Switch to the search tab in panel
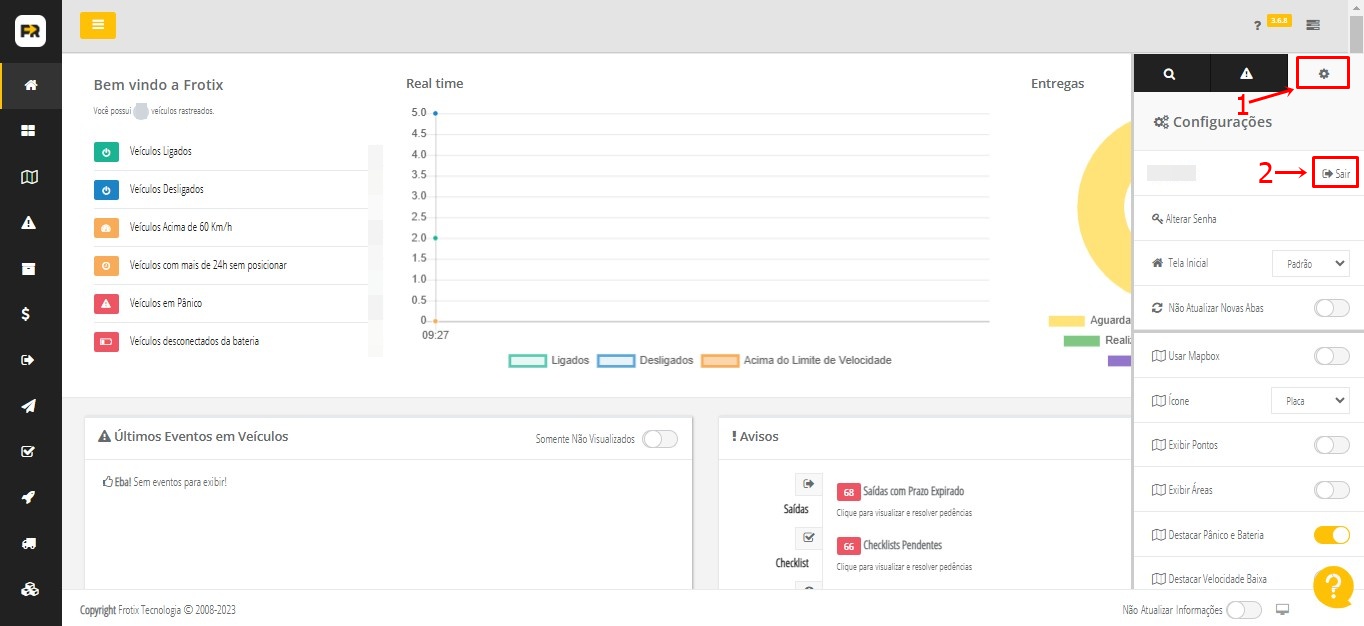1364x626 pixels. click(1170, 73)
